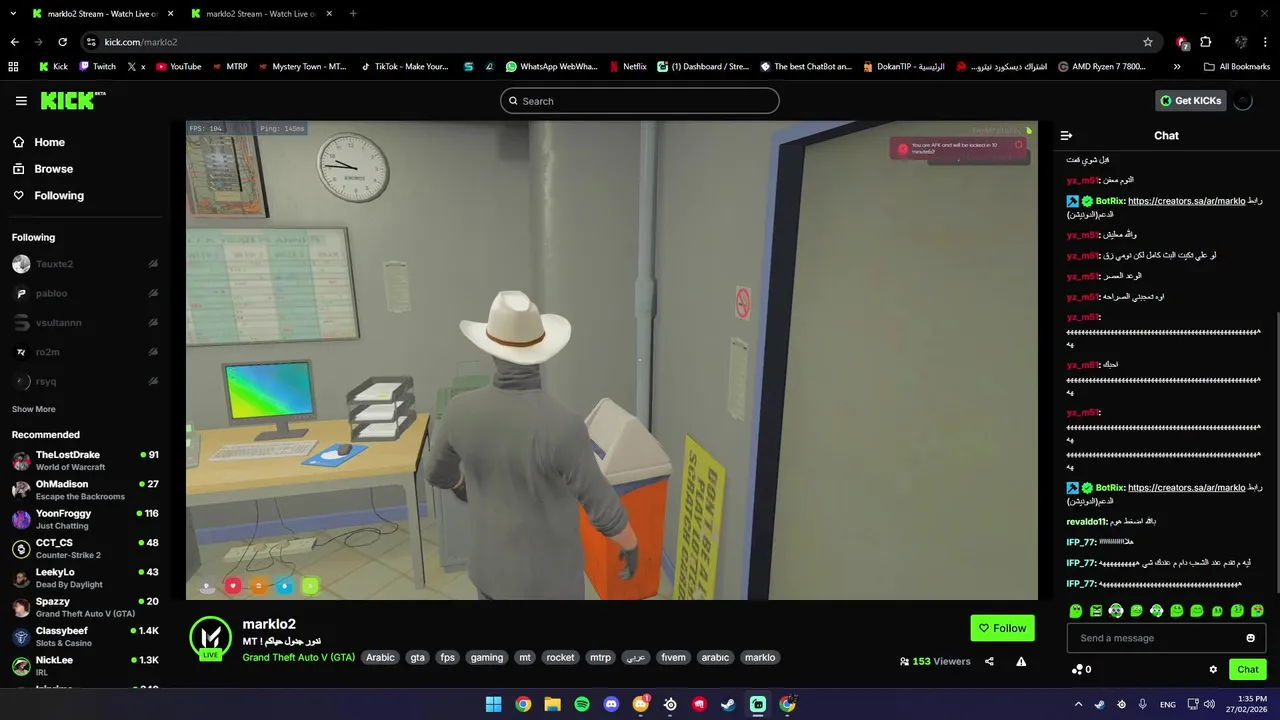Open the Netflix bookmark
This screenshot has height=720, width=1280.
pos(627,67)
